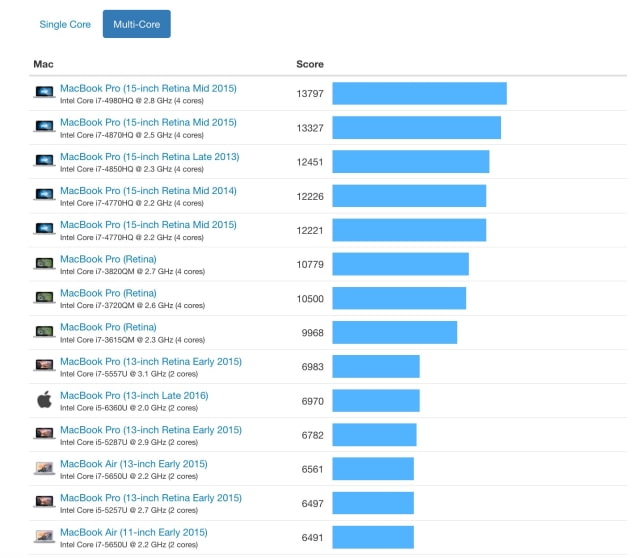This screenshot has width=640, height=558.
Task: Click the score bar for the 13797 result
Action: click(x=419, y=93)
